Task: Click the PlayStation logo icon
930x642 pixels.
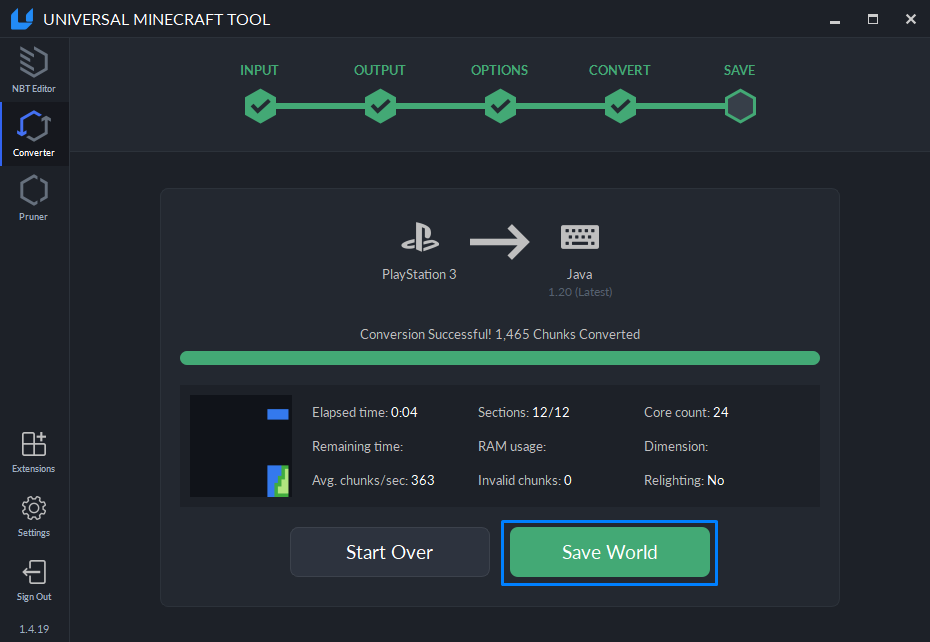Action: [420, 237]
